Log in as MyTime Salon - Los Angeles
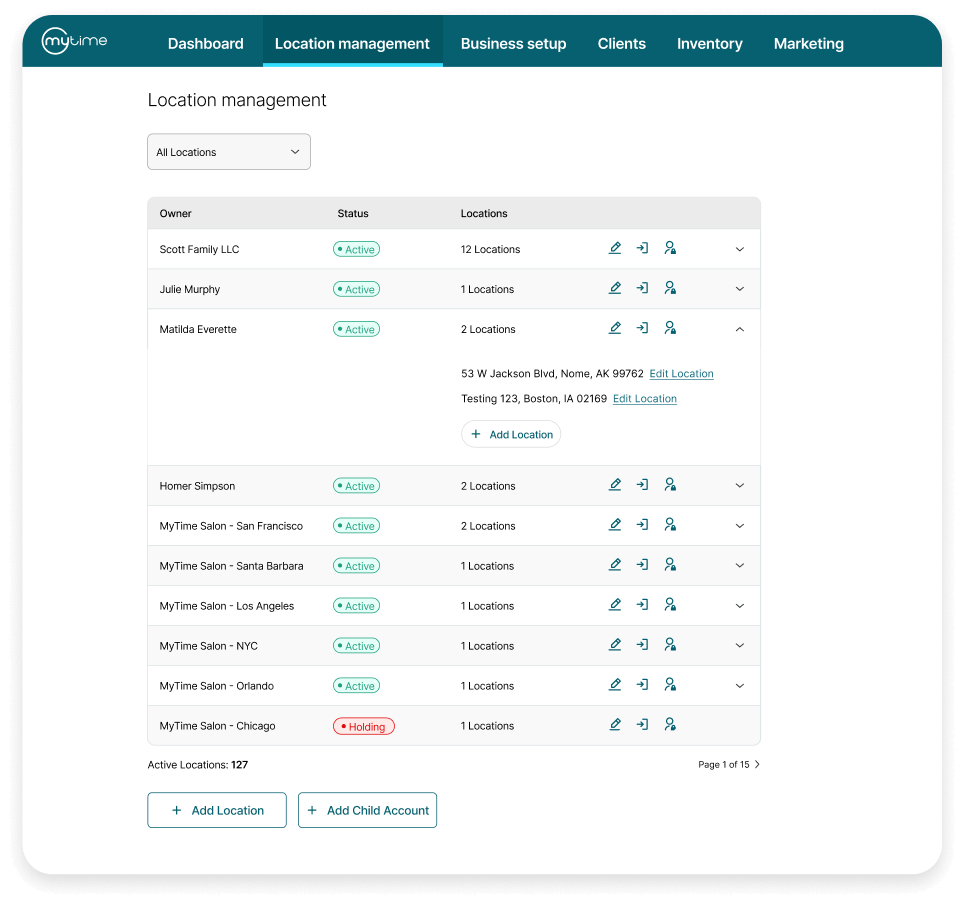Screen dimensions: 965x904 click(x=643, y=605)
